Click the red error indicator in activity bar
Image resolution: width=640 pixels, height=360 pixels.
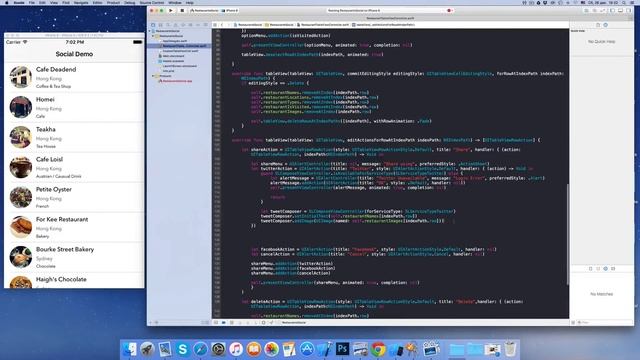[x=449, y=11]
